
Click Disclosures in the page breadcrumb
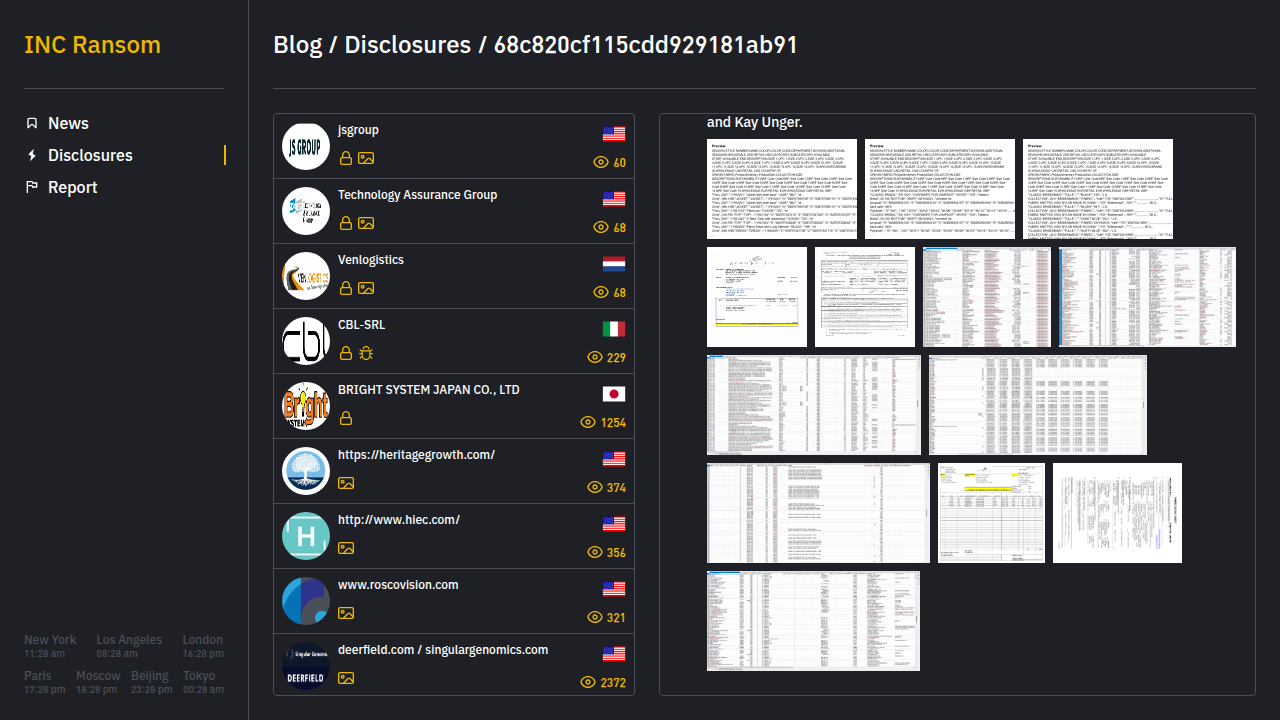point(408,45)
